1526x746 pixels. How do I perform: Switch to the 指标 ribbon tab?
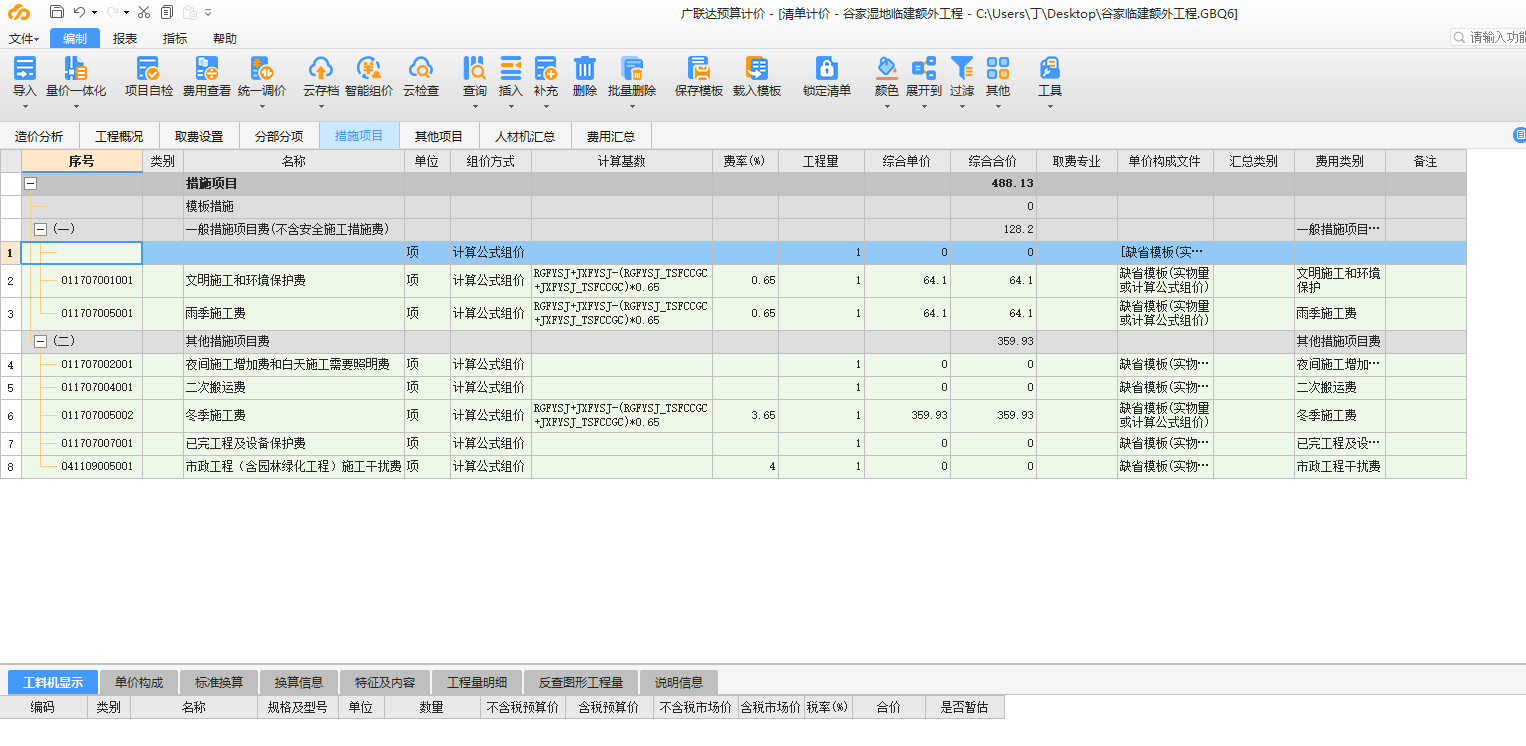(175, 39)
